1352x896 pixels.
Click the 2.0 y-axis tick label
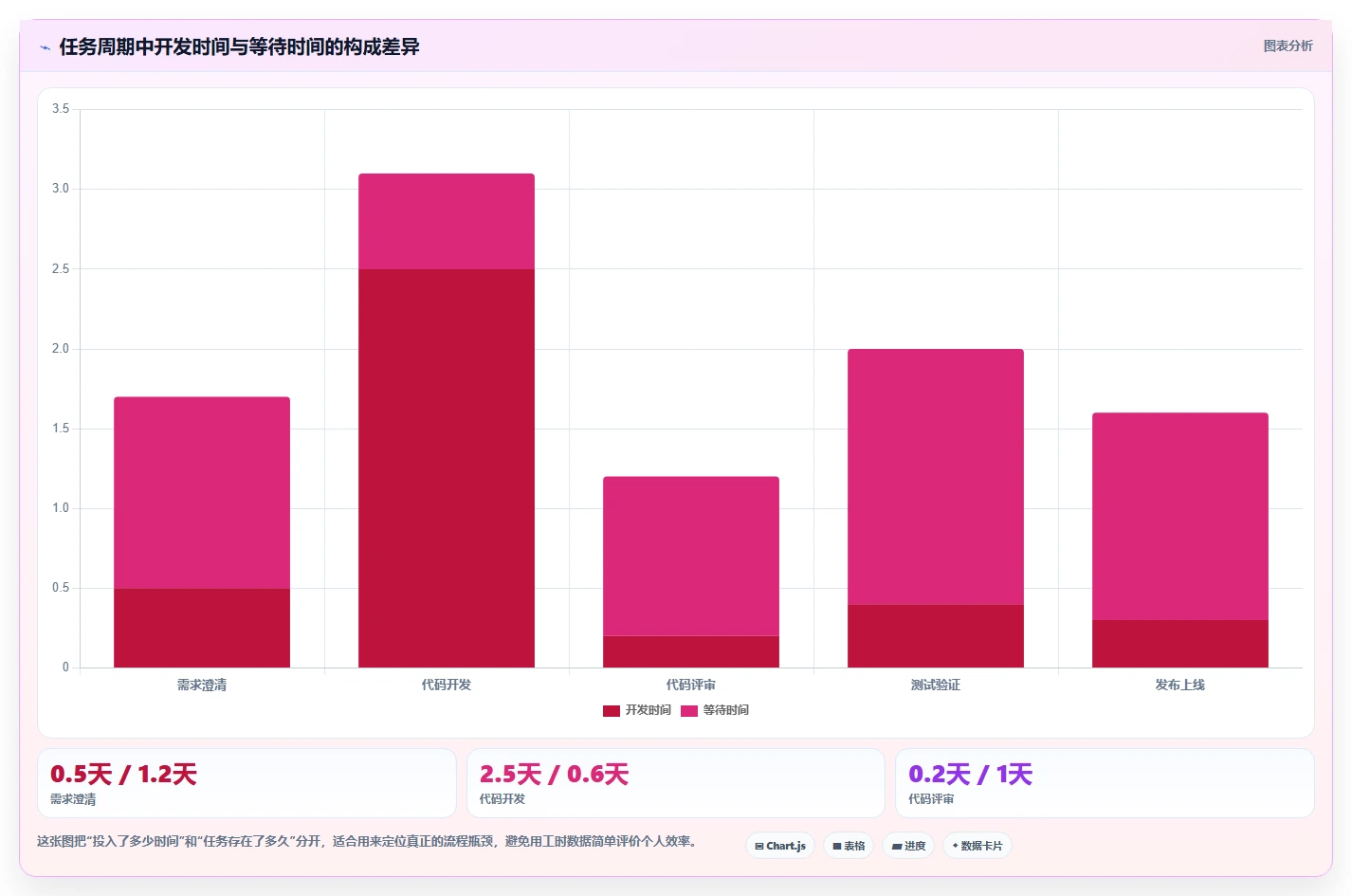(61, 349)
